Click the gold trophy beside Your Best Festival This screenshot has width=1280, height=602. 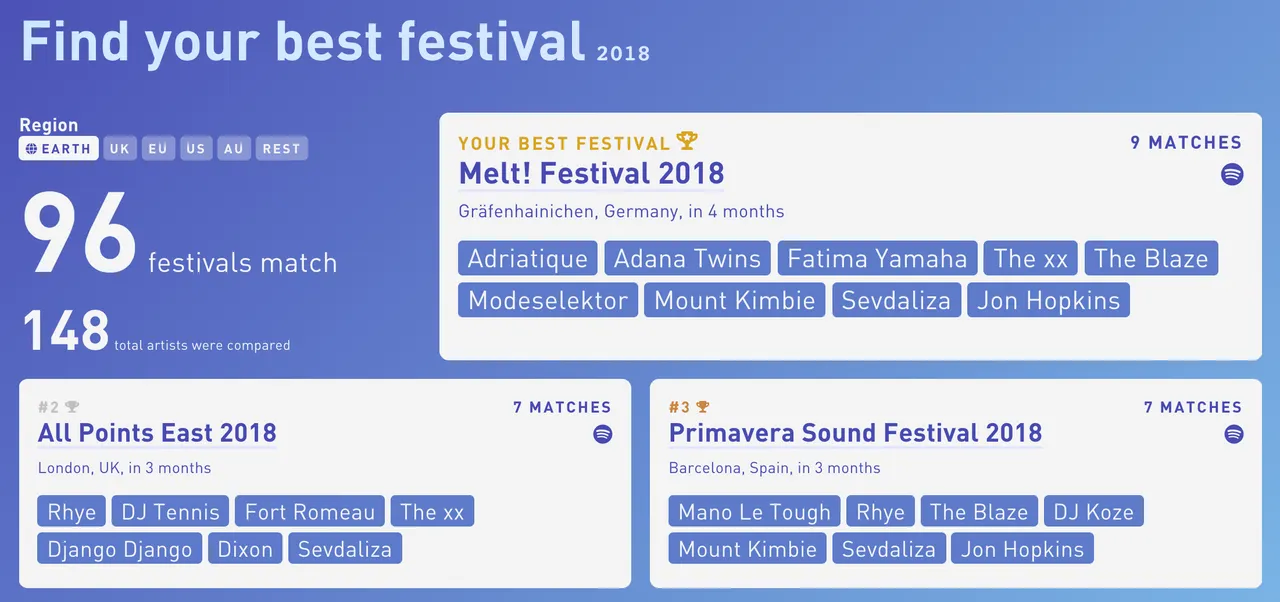click(687, 142)
